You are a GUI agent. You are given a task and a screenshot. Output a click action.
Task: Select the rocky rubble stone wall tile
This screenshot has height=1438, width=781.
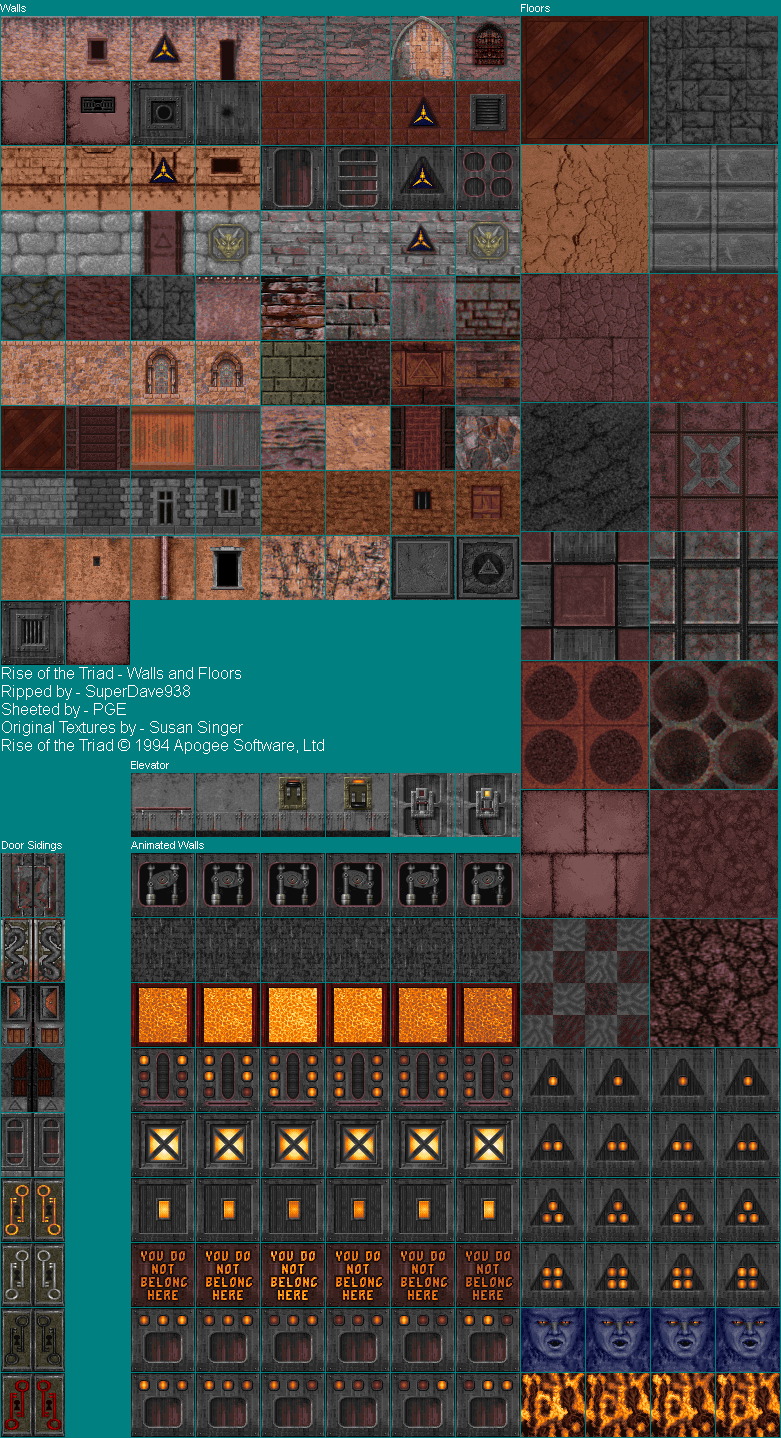click(x=488, y=438)
